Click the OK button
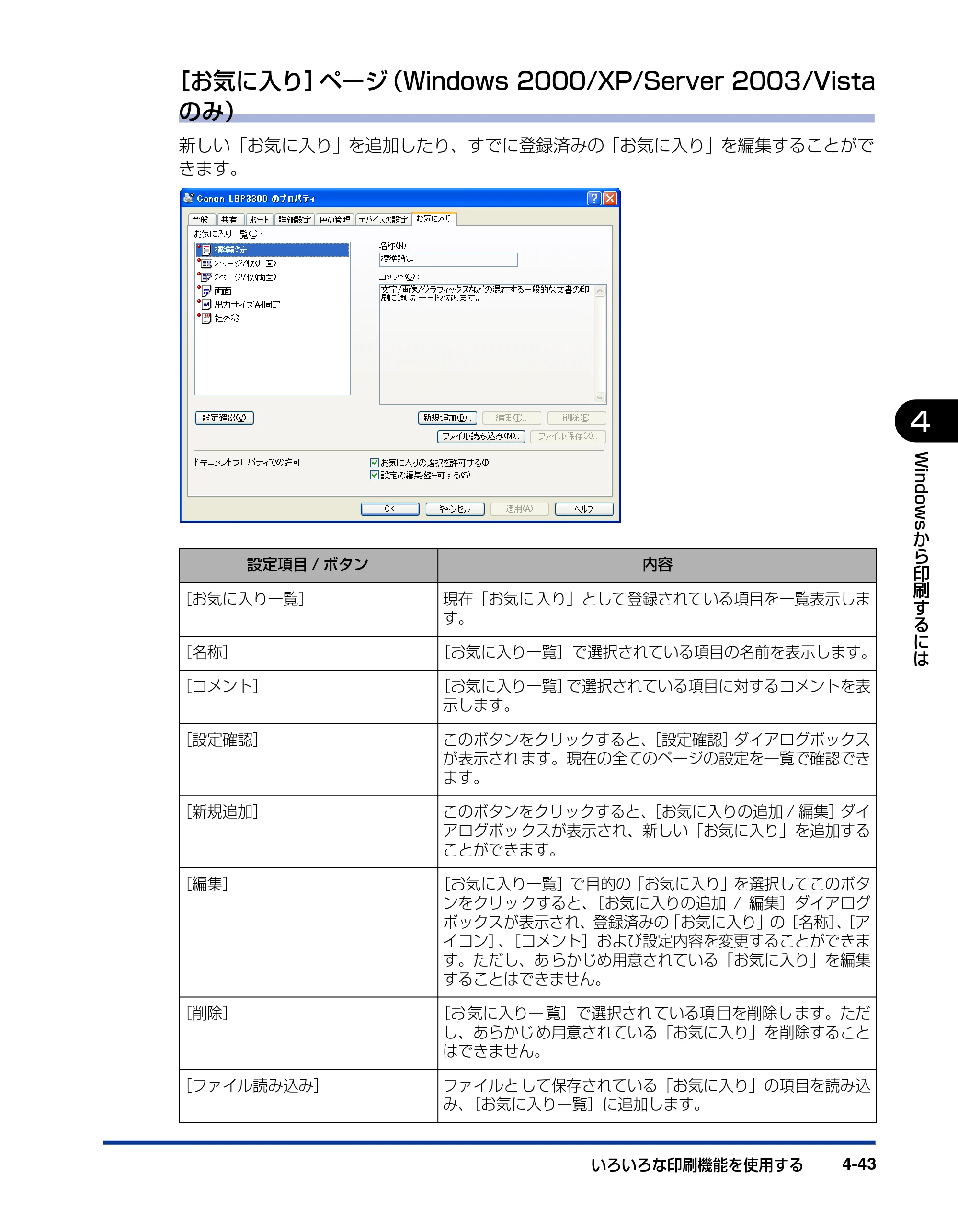This screenshot has width=958, height=1232. tap(390, 509)
